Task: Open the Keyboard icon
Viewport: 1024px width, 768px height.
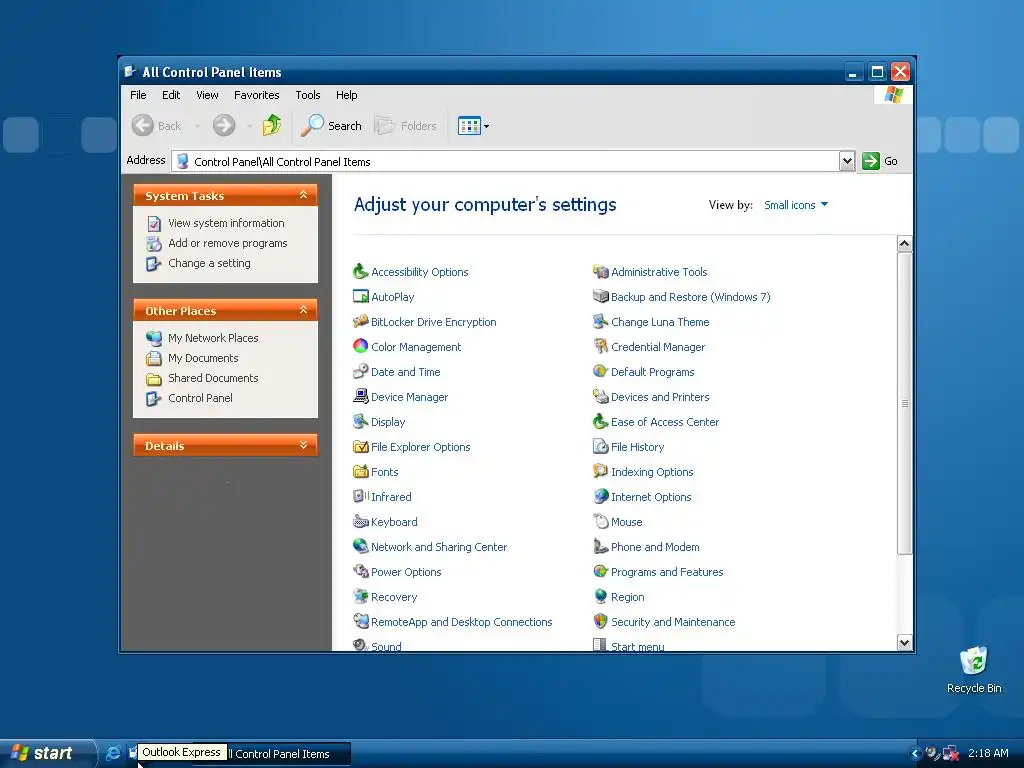Action: [x=360, y=521]
